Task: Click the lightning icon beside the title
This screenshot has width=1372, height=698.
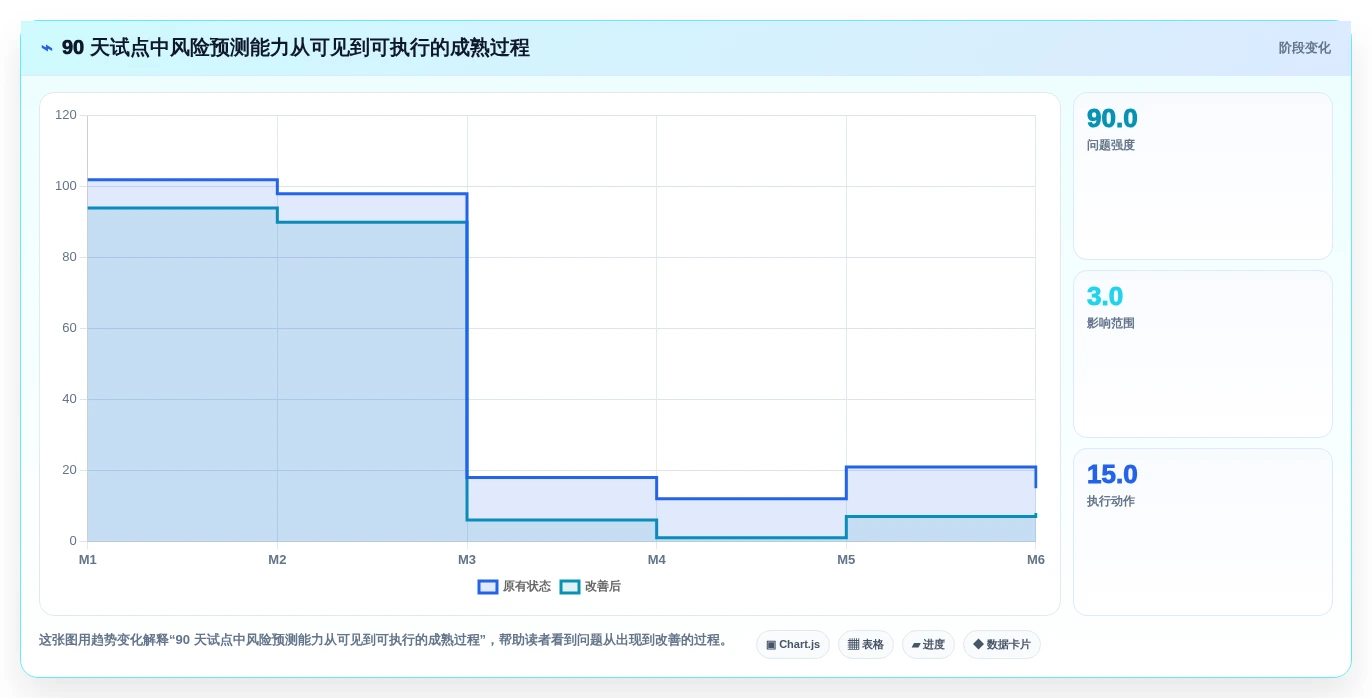Action: coord(47,48)
